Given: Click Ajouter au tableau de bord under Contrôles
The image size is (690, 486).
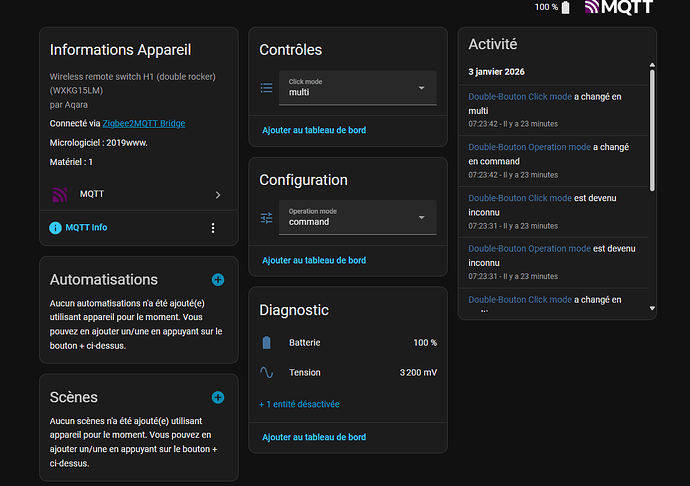Looking at the screenshot, I should (x=314, y=130).
